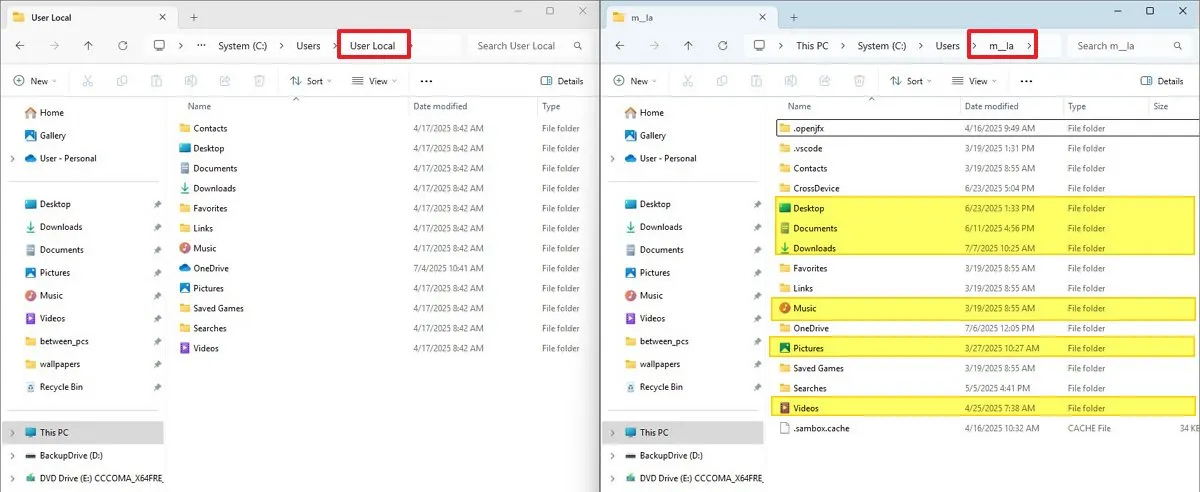Click System (C:) breadcrumb in m__la window
The height and width of the screenshot is (492, 1200).
[x=882, y=46]
